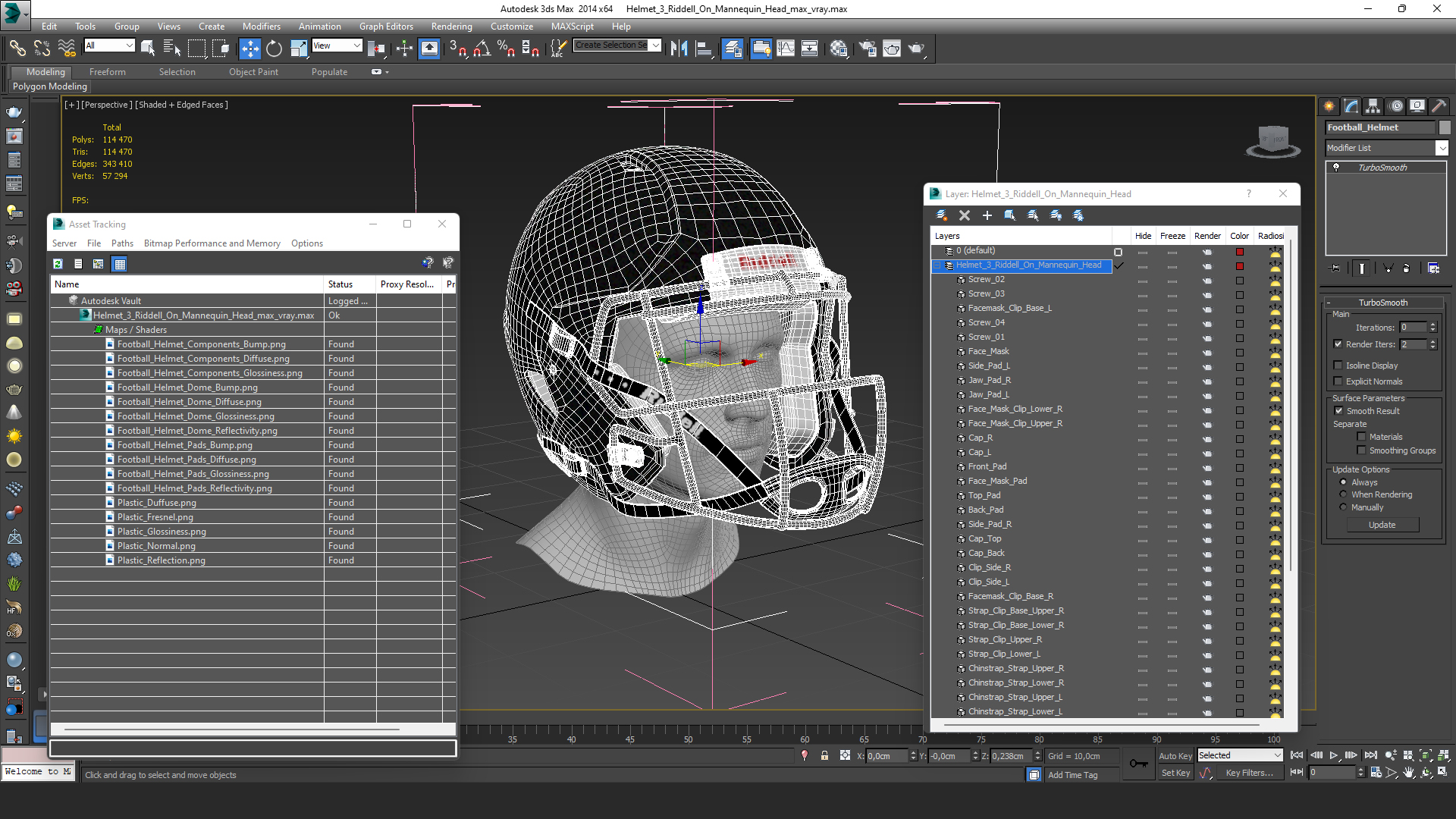Select the Select and Link tool
Image resolution: width=1456 pixels, height=819 pixels.
17,49
